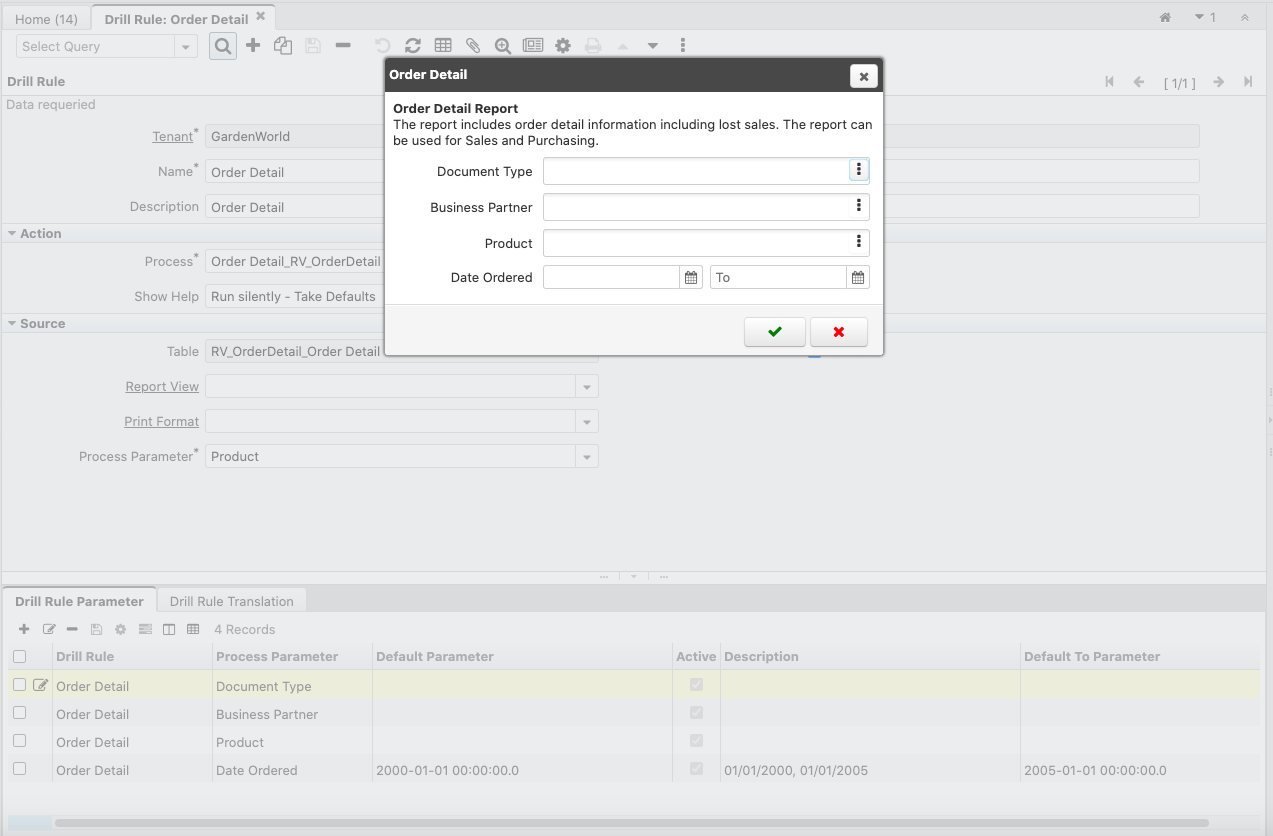Open the Date Ordered To calendar picker

pyautogui.click(x=858, y=278)
